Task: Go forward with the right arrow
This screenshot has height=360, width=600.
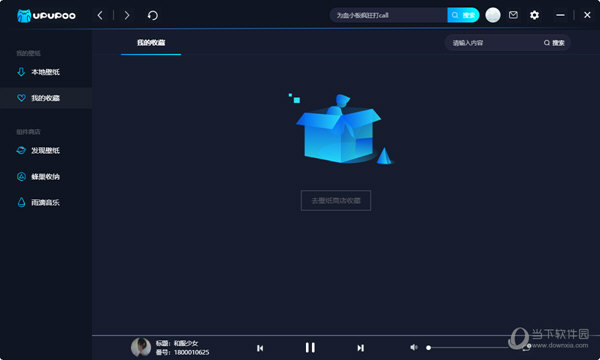Action: point(127,15)
